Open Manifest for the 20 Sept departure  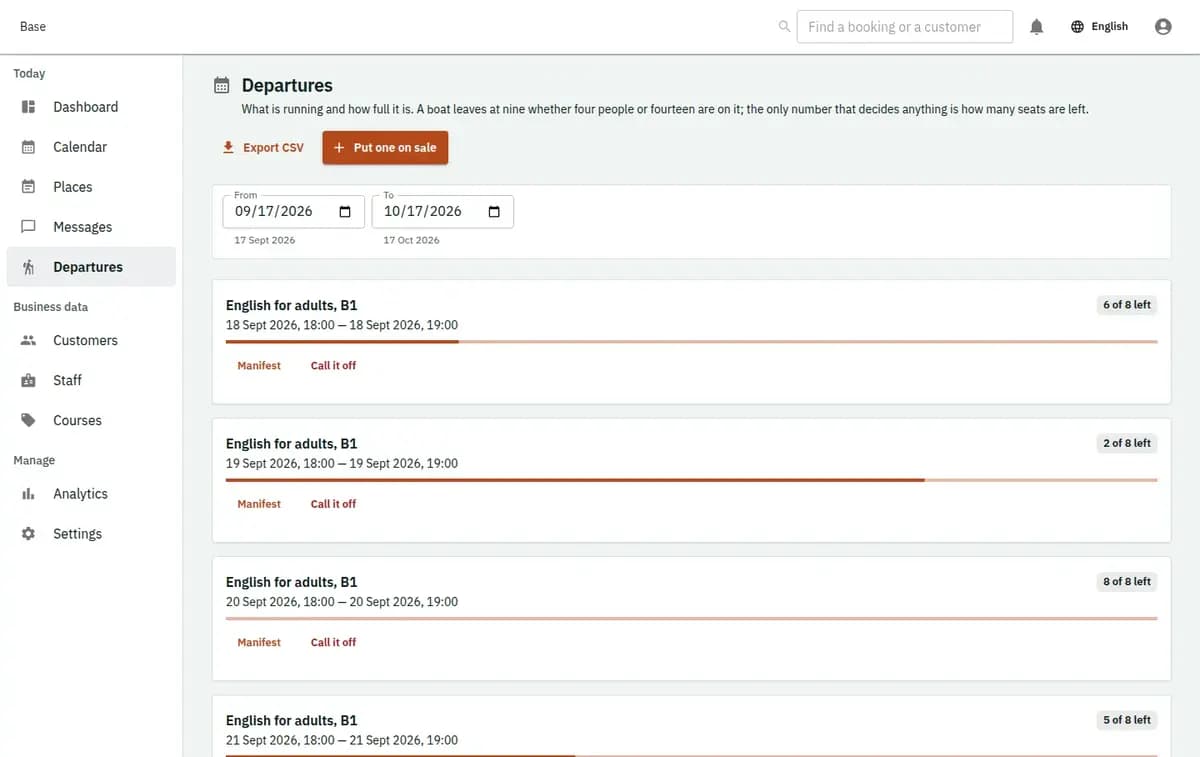point(259,642)
